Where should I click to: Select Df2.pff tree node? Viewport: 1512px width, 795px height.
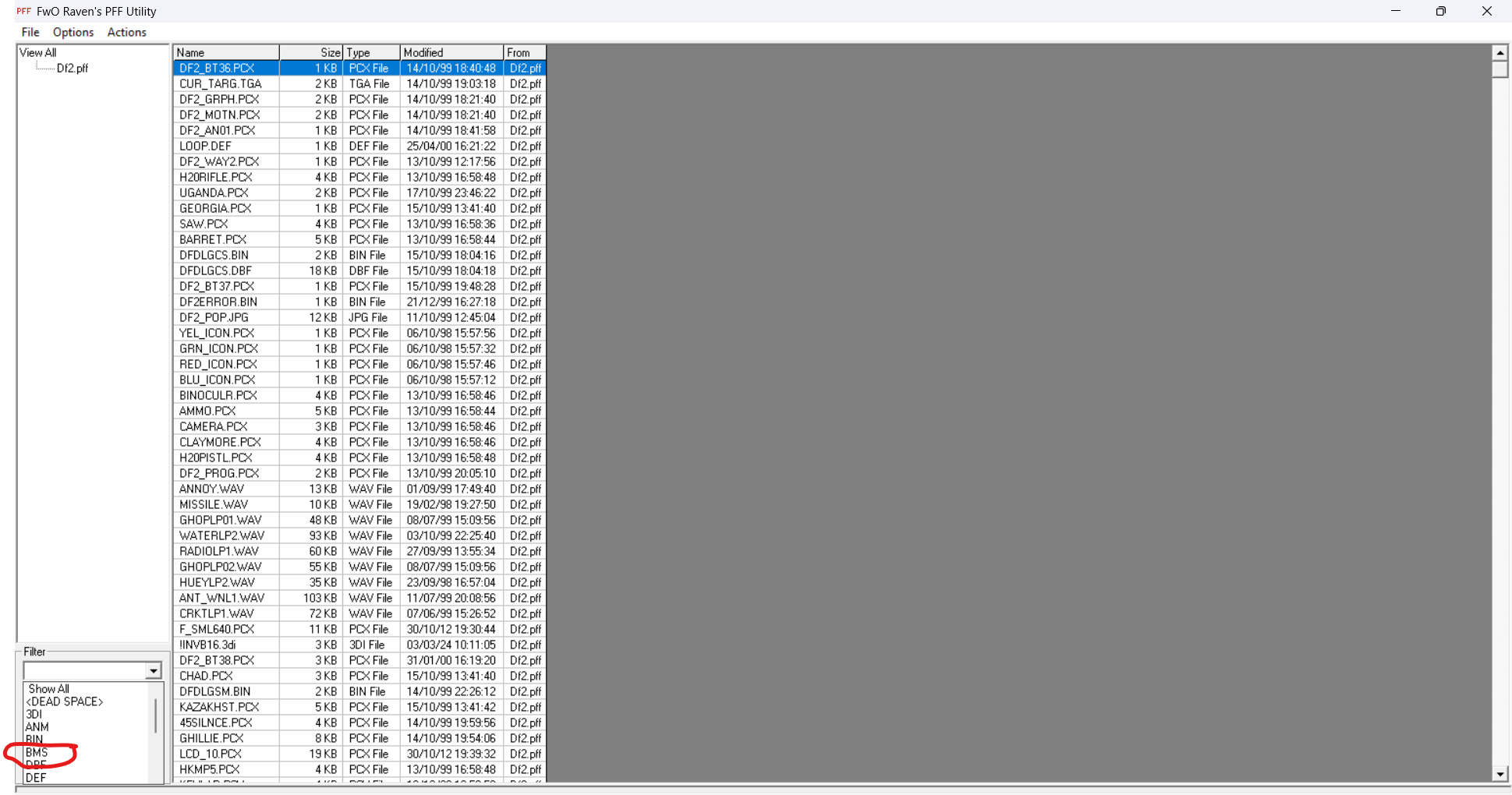(x=73, y=68)
